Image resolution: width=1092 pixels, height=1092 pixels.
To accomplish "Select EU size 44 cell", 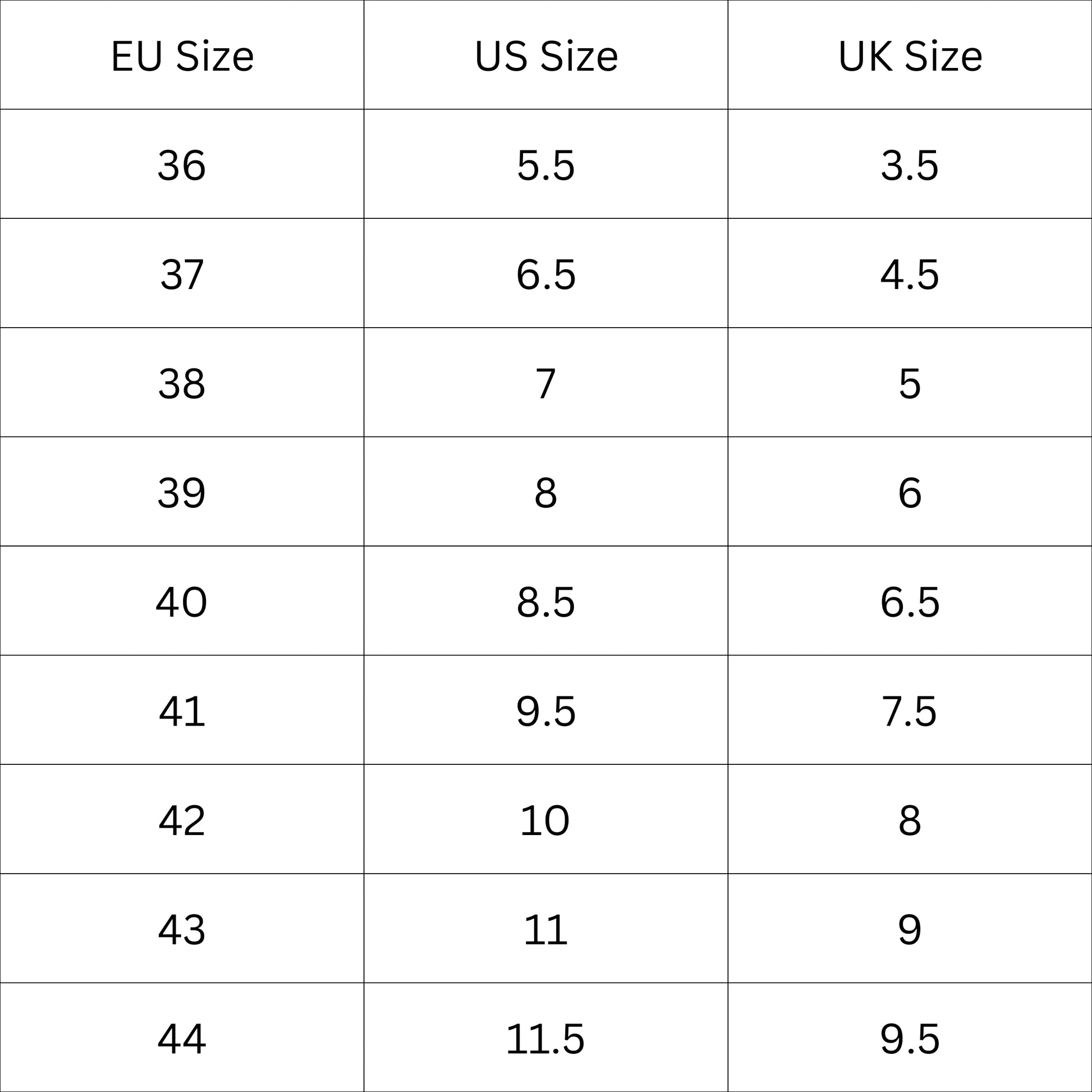I will pos(182,1038).
